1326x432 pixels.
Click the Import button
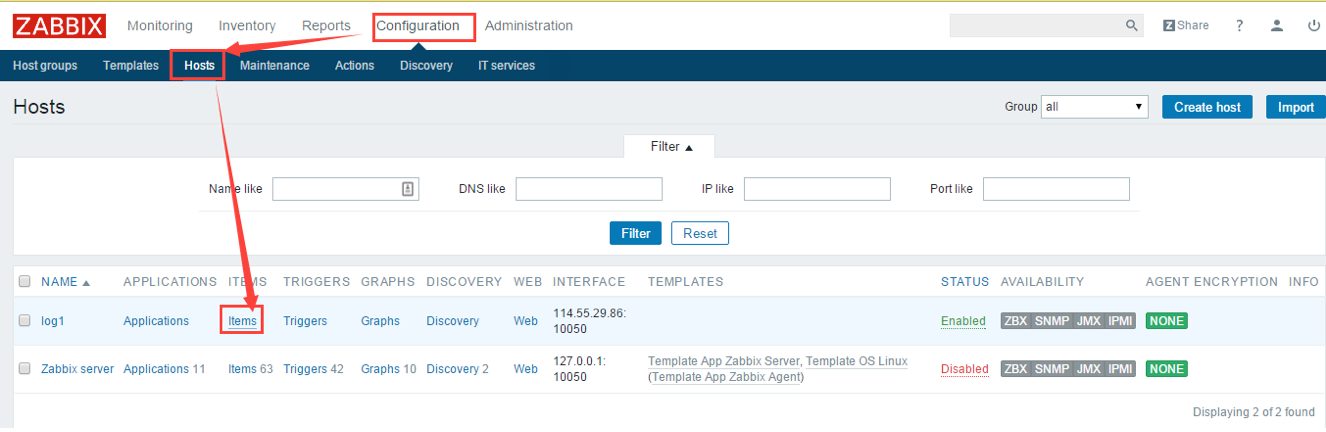click(1296, 107)
